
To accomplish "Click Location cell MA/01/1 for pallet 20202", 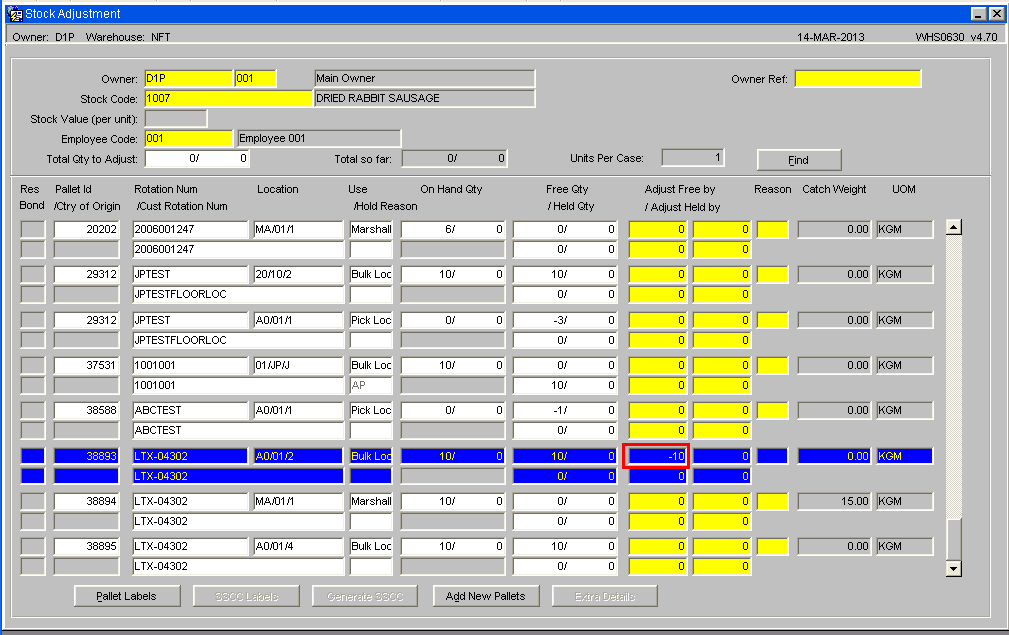I will 299,229.
